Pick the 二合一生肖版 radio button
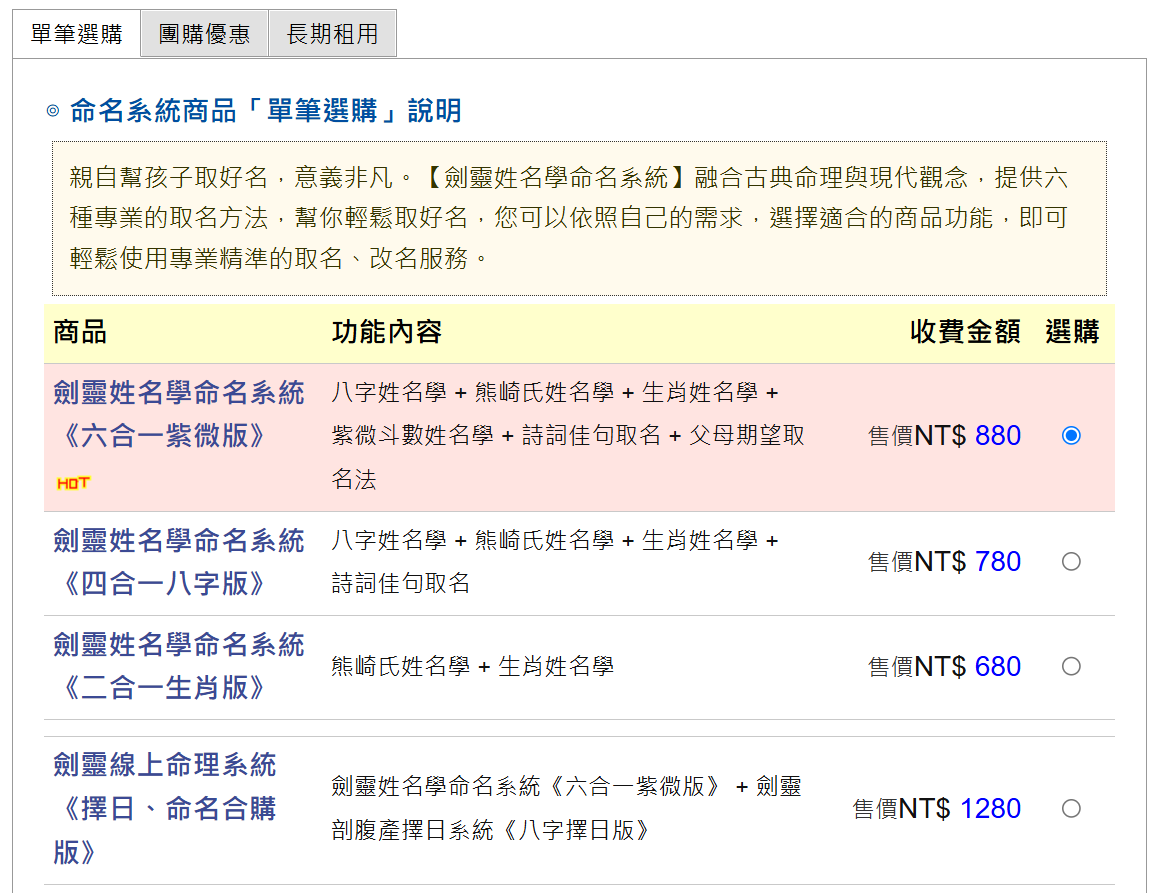Image resolution: width=1159 pixels, height=893 pixels. (x=1071, y=667)
